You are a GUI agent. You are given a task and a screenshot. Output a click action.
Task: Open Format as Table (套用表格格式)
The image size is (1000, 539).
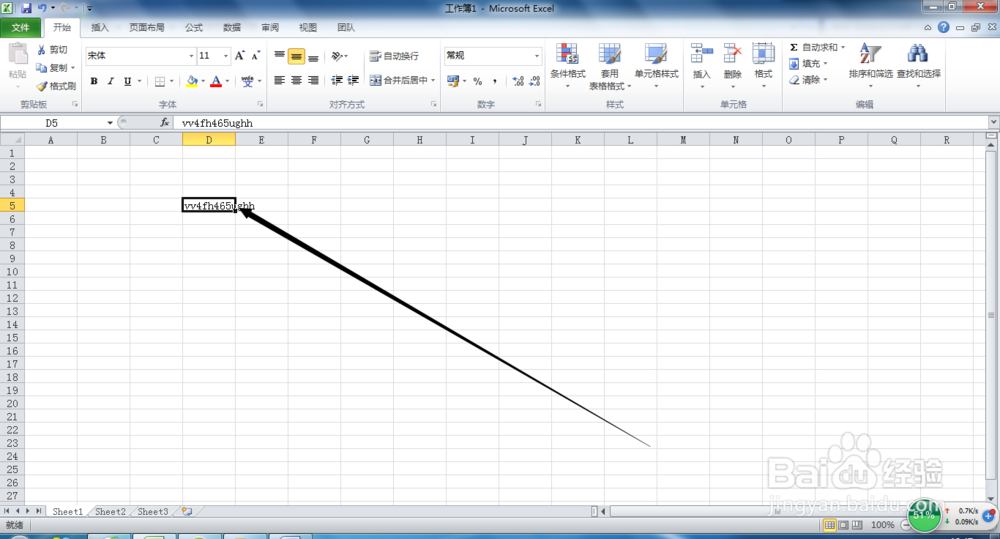[x=610, y=65]
